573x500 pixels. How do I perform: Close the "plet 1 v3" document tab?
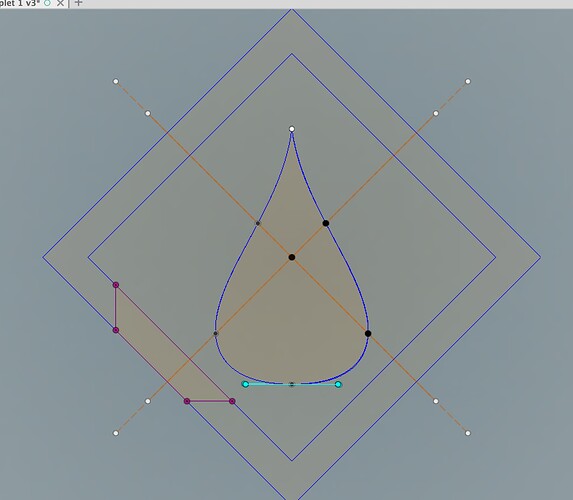[x=60, y=3]
